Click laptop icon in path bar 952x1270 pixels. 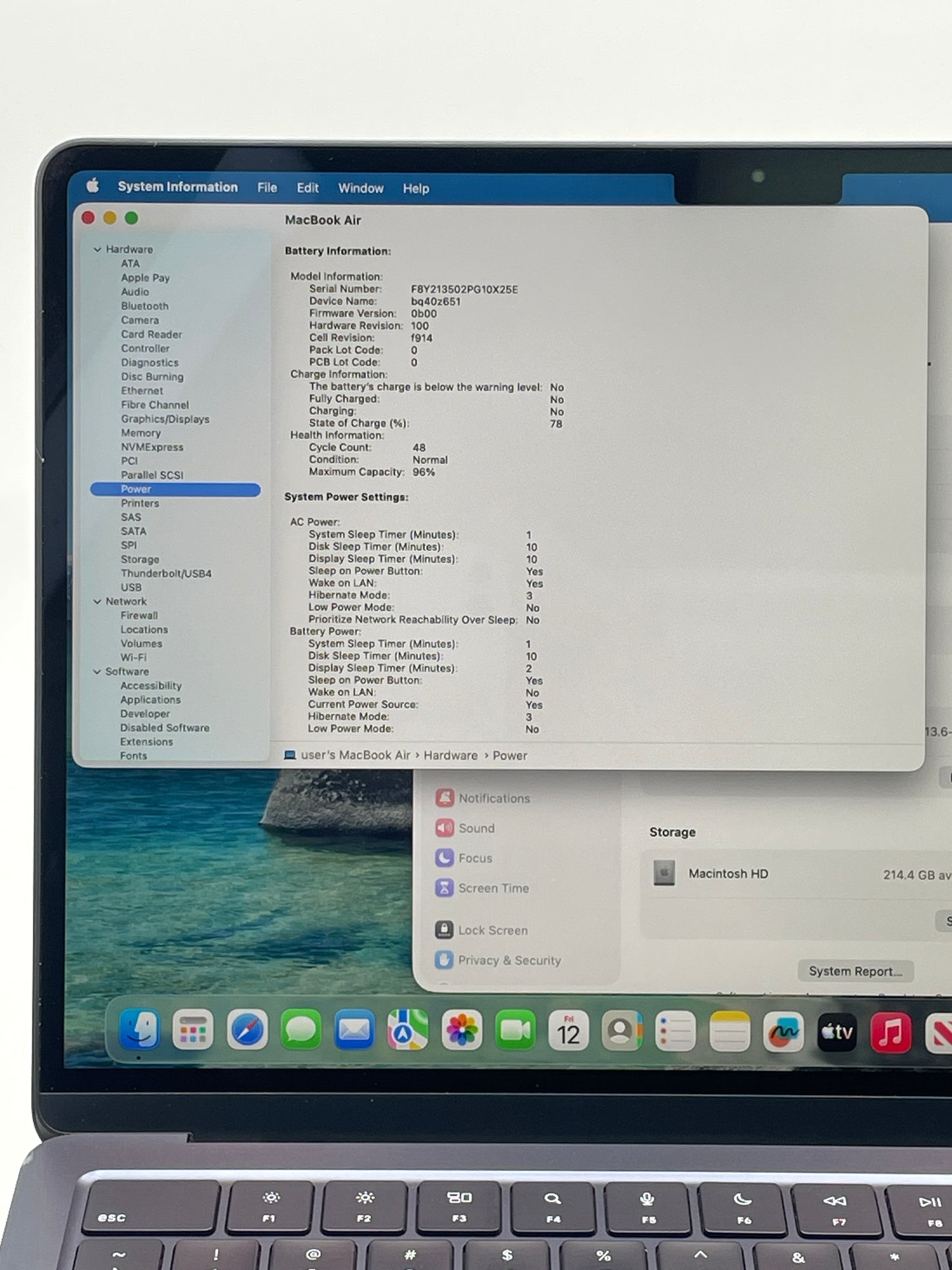pos(290,755)
